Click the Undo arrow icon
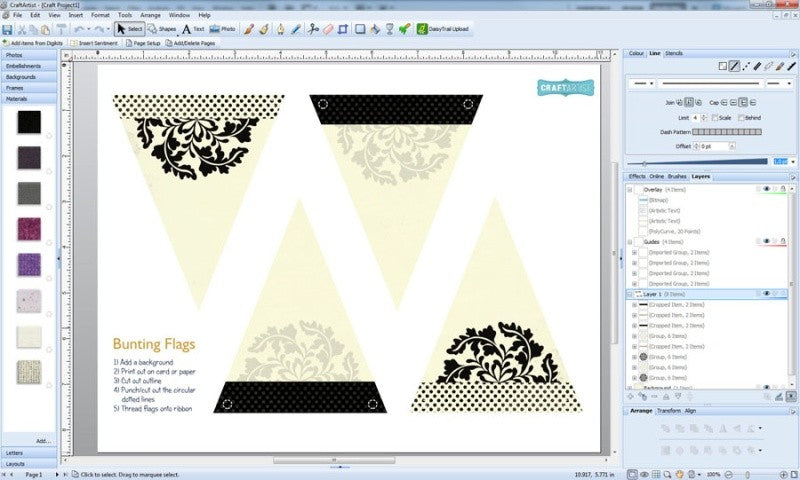Image resolution: width=800 pixels, height=480 pixels. 79,30
